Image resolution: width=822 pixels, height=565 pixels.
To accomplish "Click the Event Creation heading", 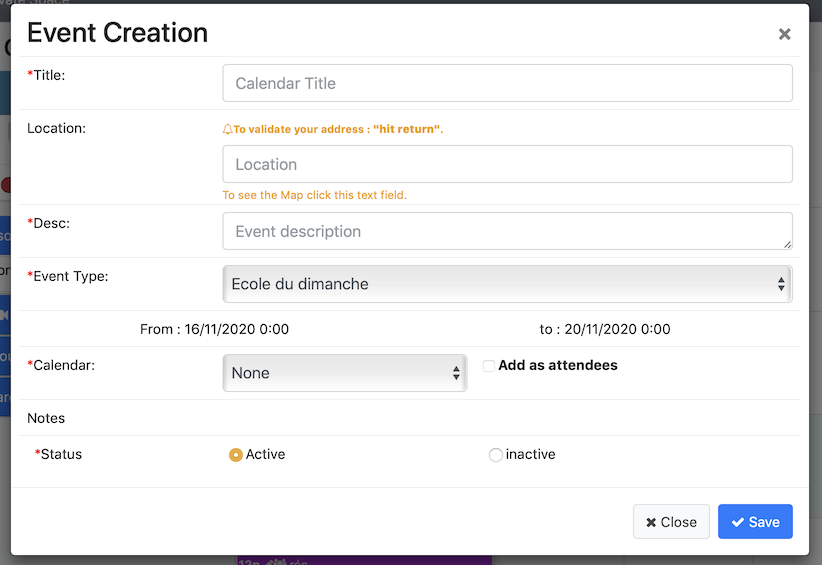I will [117, 32].
